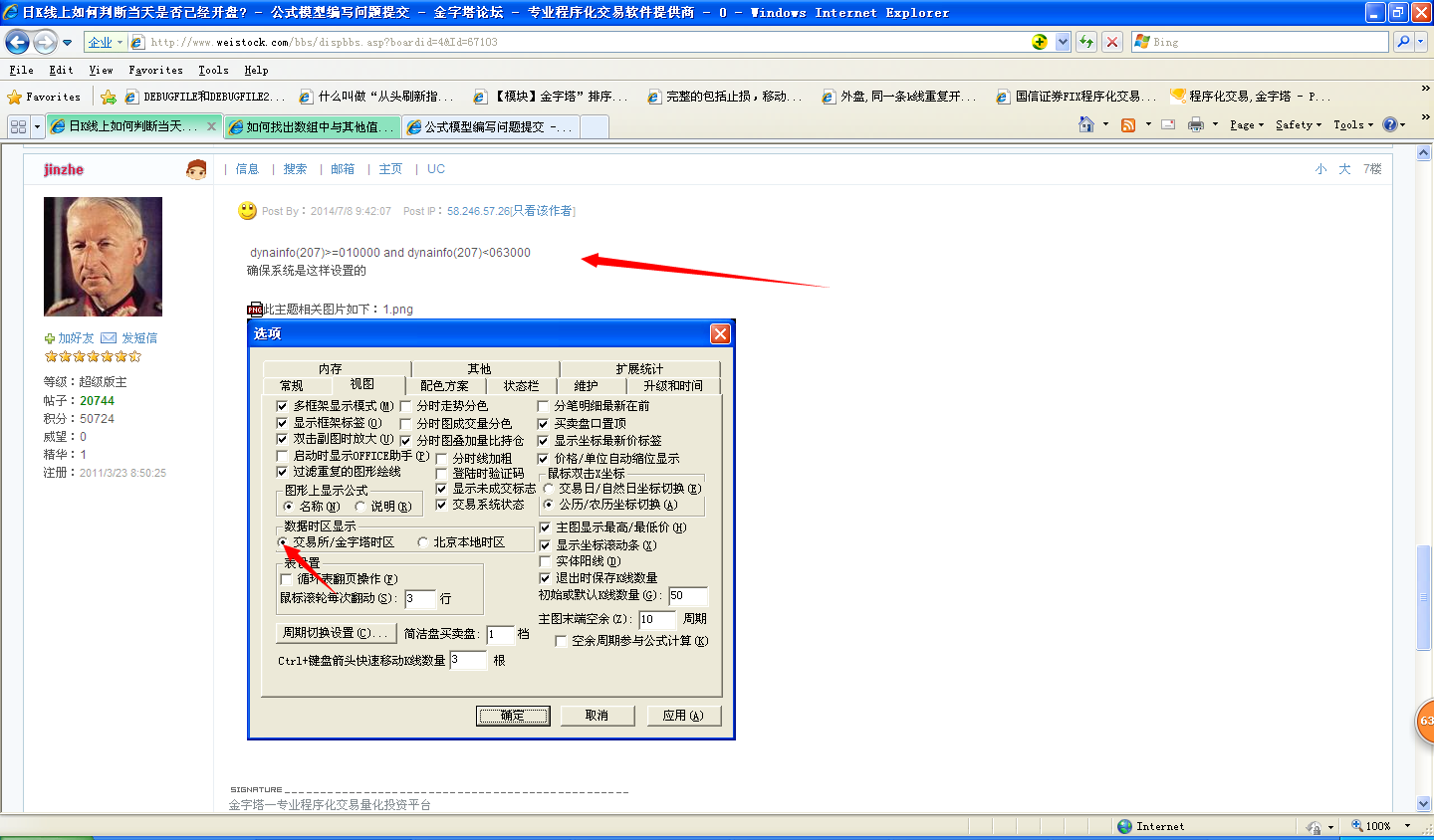The height and width of the screenshot is (840, 1434).
Task: Toggle 实体阳线 checkbox
Action: point(545,561)
